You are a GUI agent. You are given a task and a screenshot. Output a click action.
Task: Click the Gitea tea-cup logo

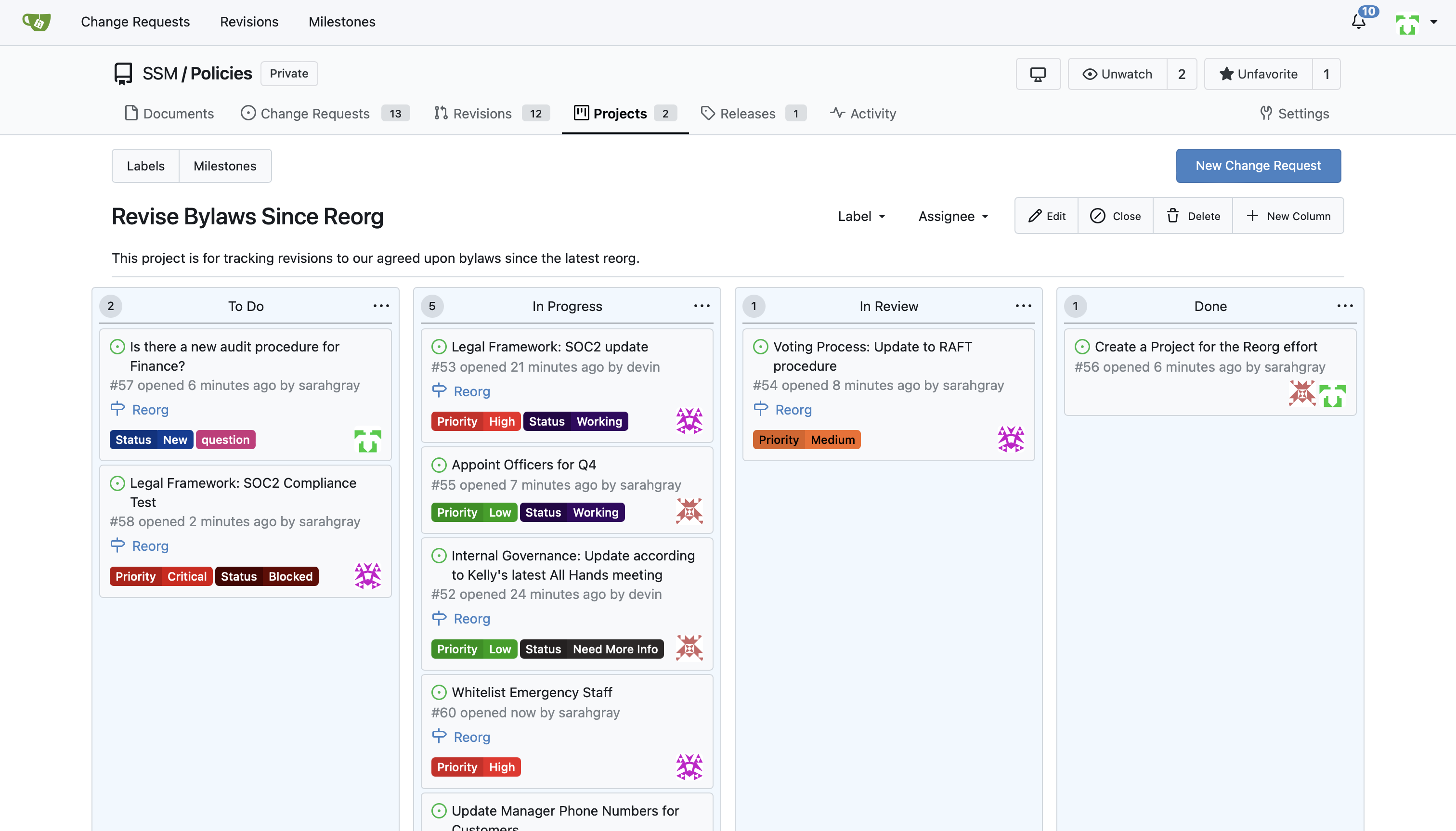tap(37, 22)
